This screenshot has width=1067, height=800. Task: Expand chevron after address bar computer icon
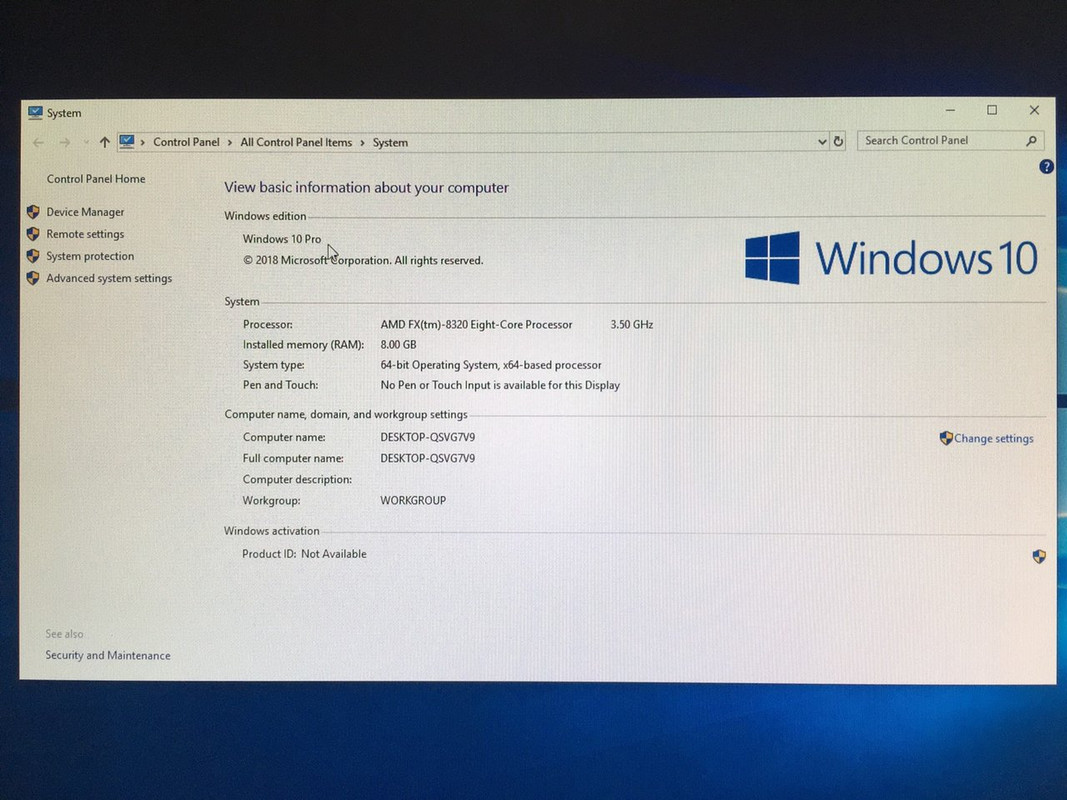[143, 142]
